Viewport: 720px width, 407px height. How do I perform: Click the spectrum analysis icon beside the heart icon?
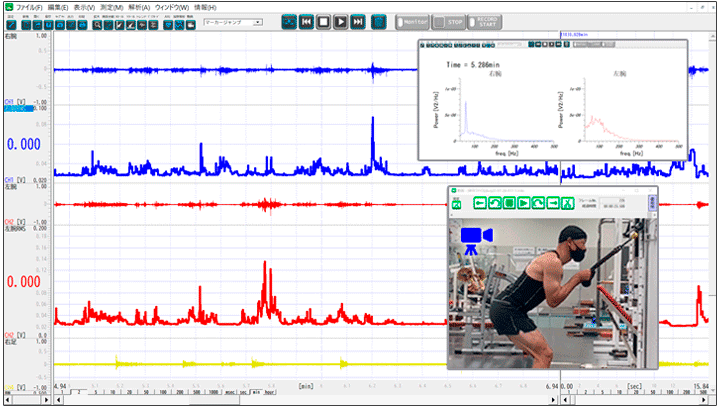pyautogui.click(x=179, y=25)
